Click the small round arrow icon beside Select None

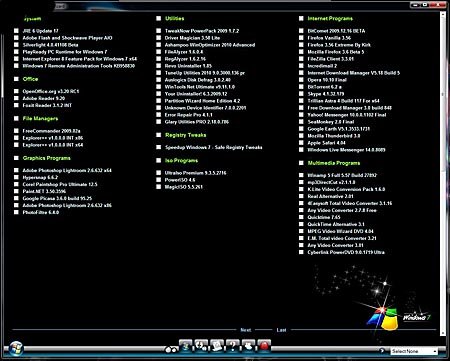(382, 350)
